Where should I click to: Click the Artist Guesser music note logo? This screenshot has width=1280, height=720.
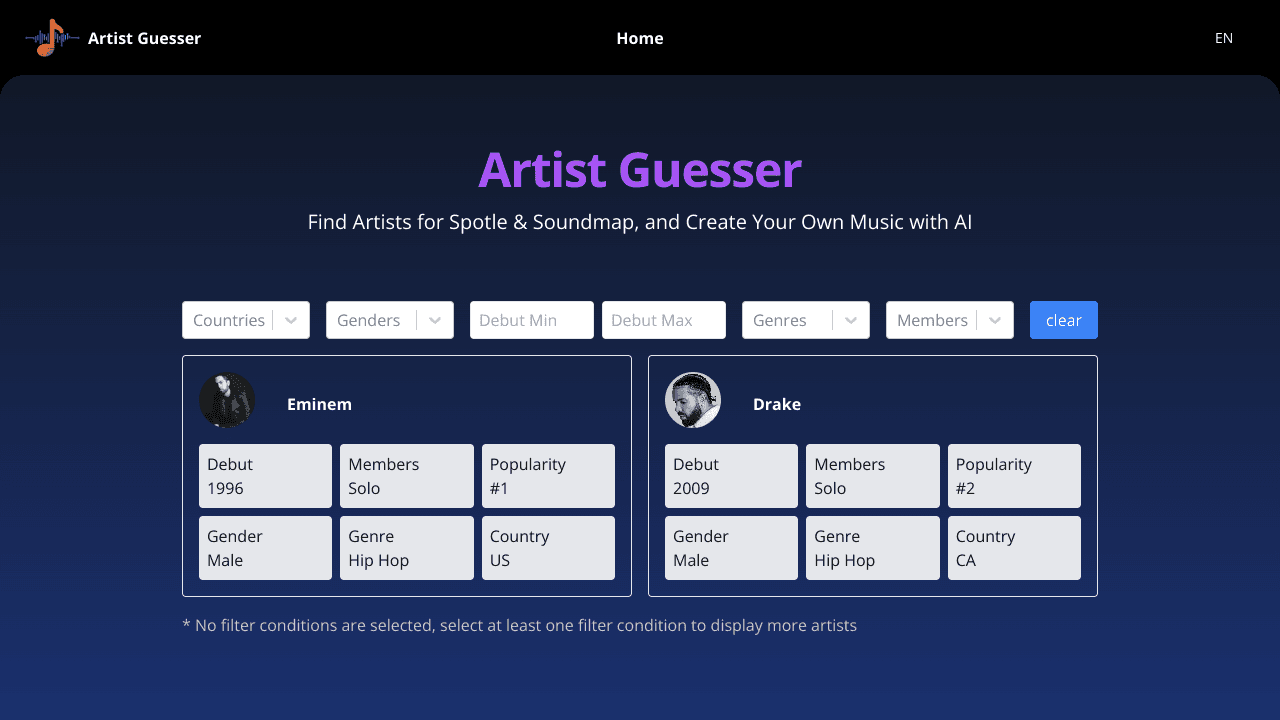point(52,38)
